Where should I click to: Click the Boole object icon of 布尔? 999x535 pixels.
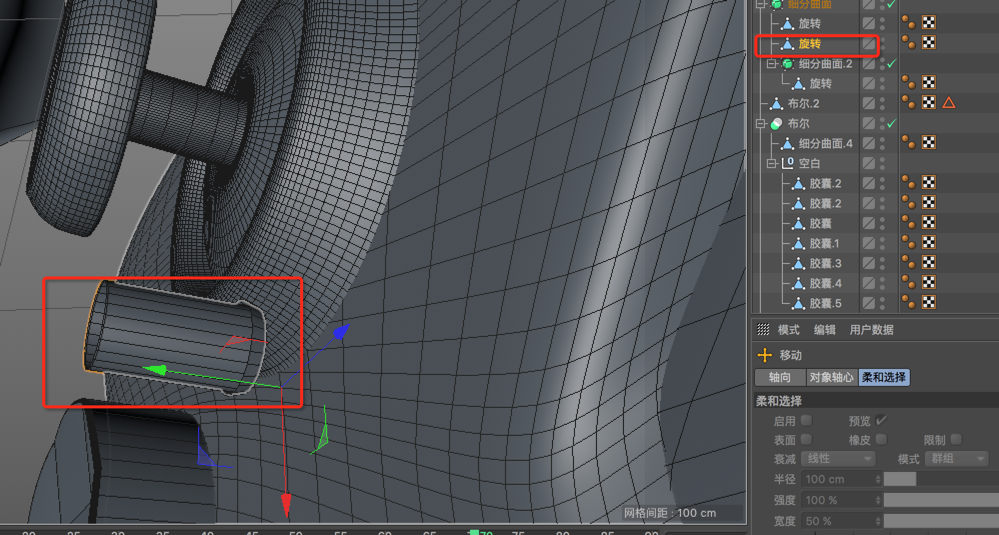[776, 123]
